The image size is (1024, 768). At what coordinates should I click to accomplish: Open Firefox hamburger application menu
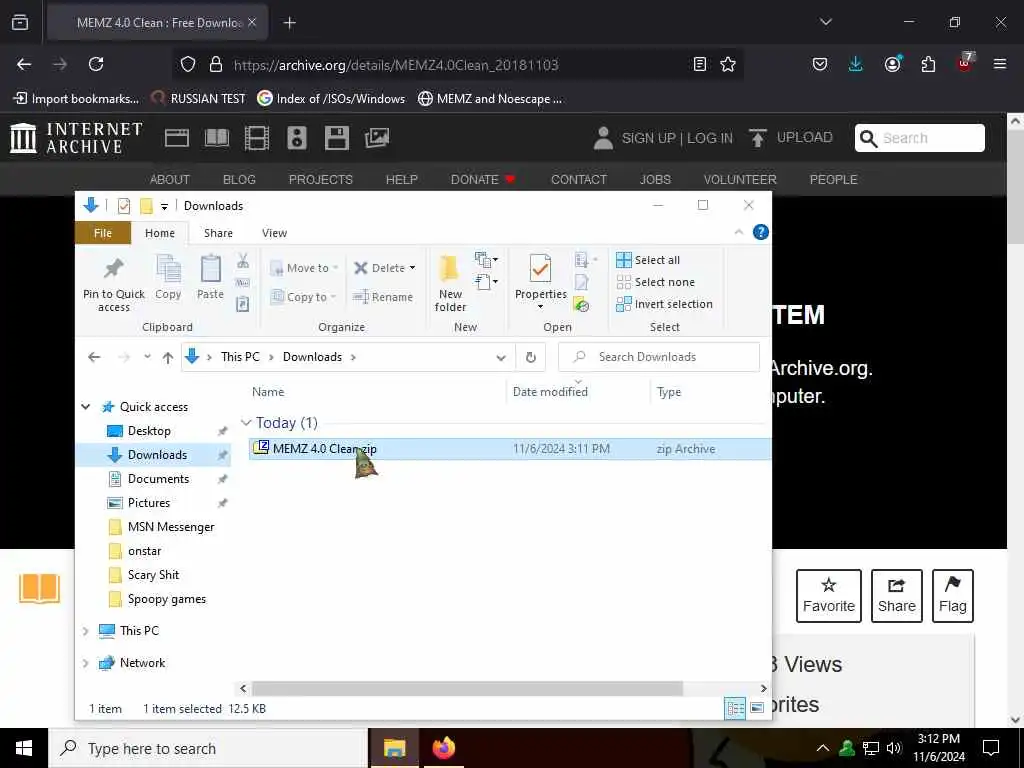[999, 64]
